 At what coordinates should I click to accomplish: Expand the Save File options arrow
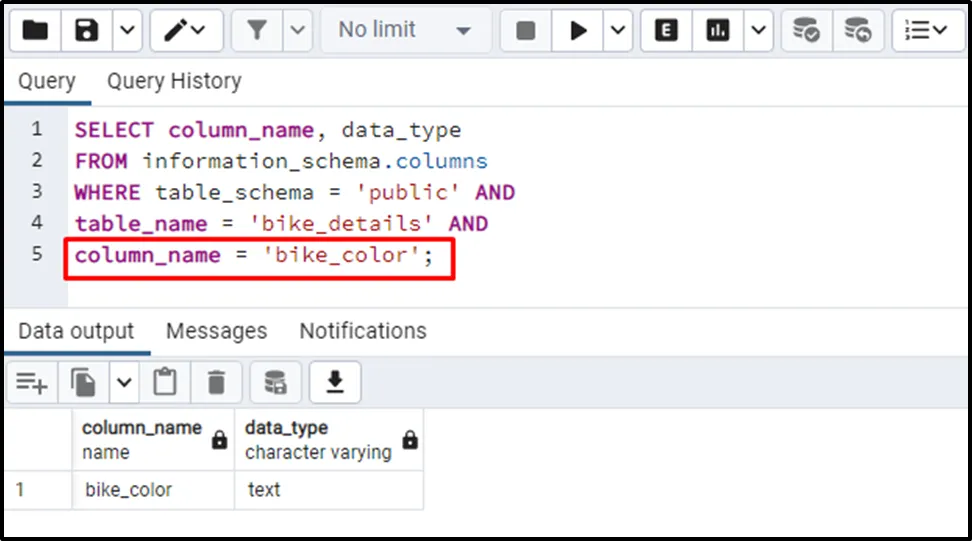126,31
